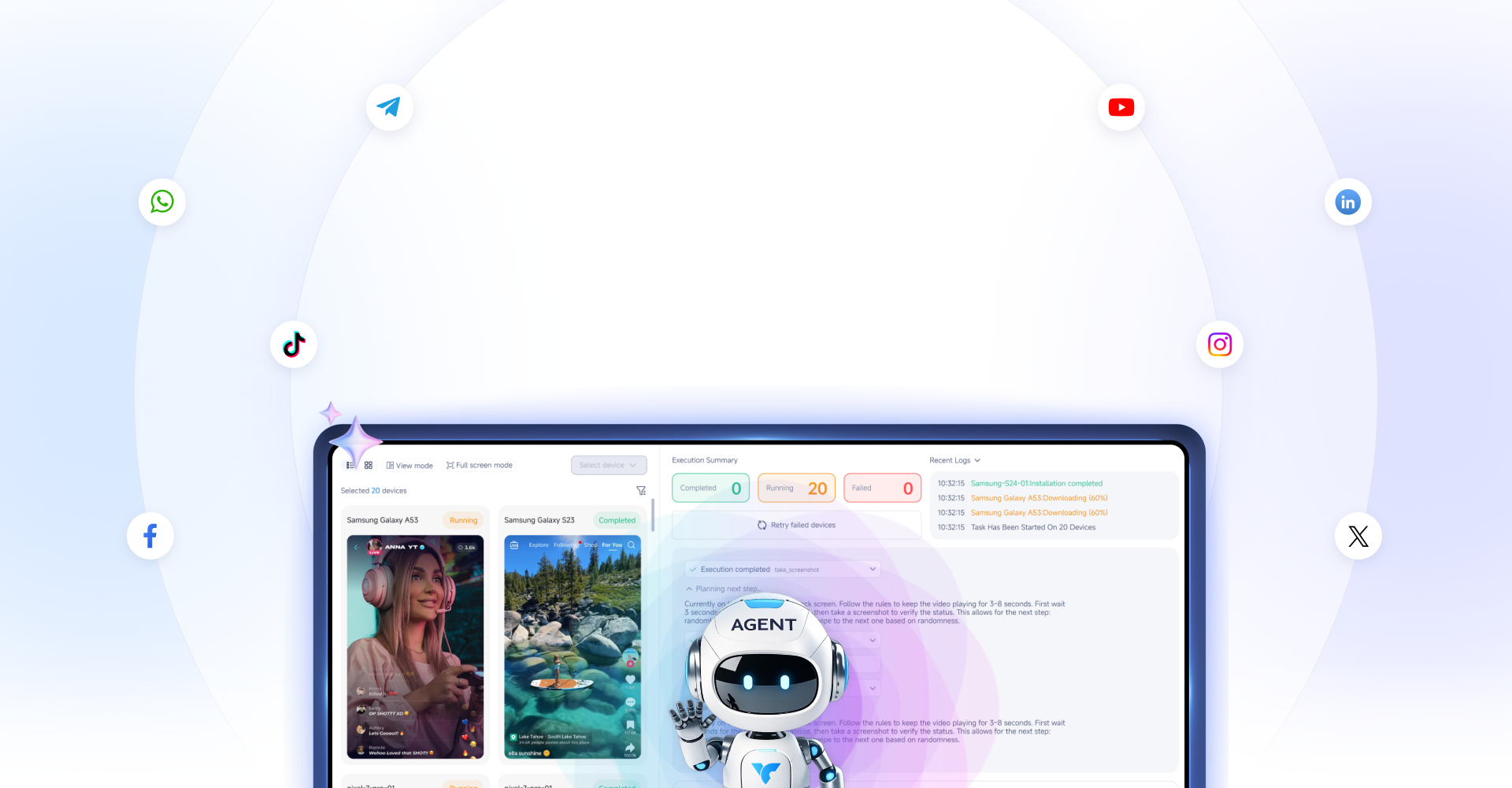
Task: Open the Instagram icon
Action: [1219, 344]
